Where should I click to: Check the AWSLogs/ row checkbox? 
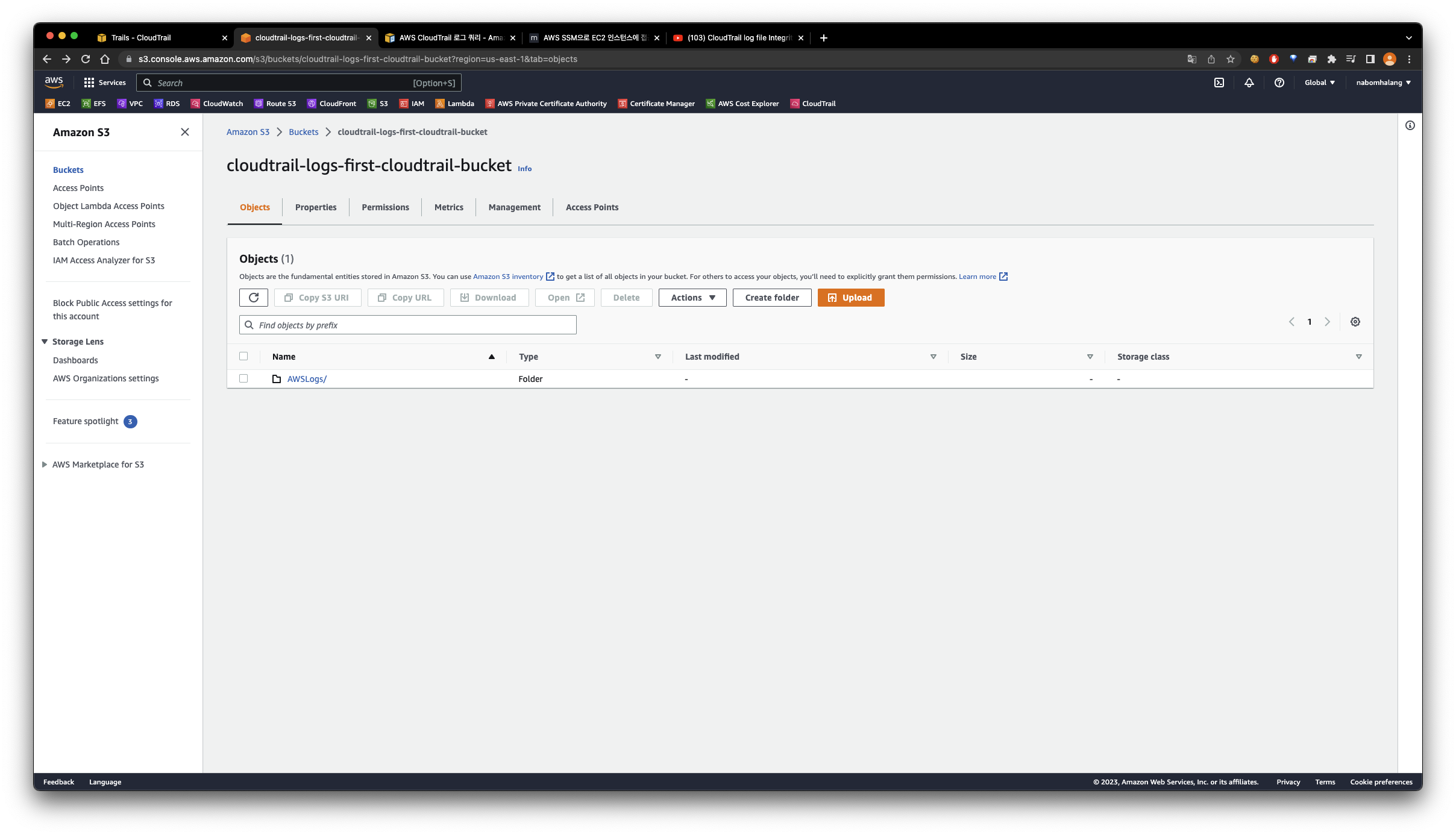coord(243,378)
